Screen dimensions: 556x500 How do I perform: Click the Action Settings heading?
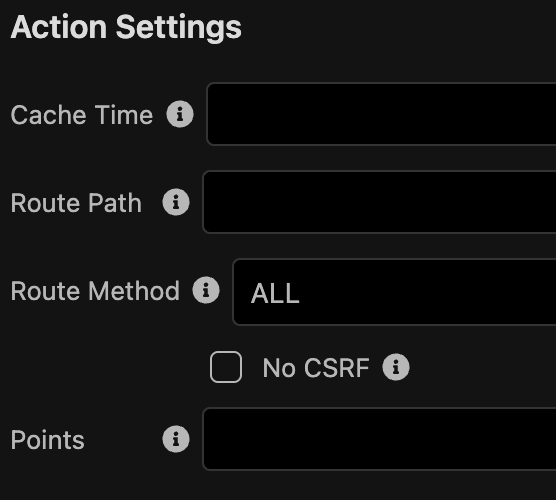(126, 28)
